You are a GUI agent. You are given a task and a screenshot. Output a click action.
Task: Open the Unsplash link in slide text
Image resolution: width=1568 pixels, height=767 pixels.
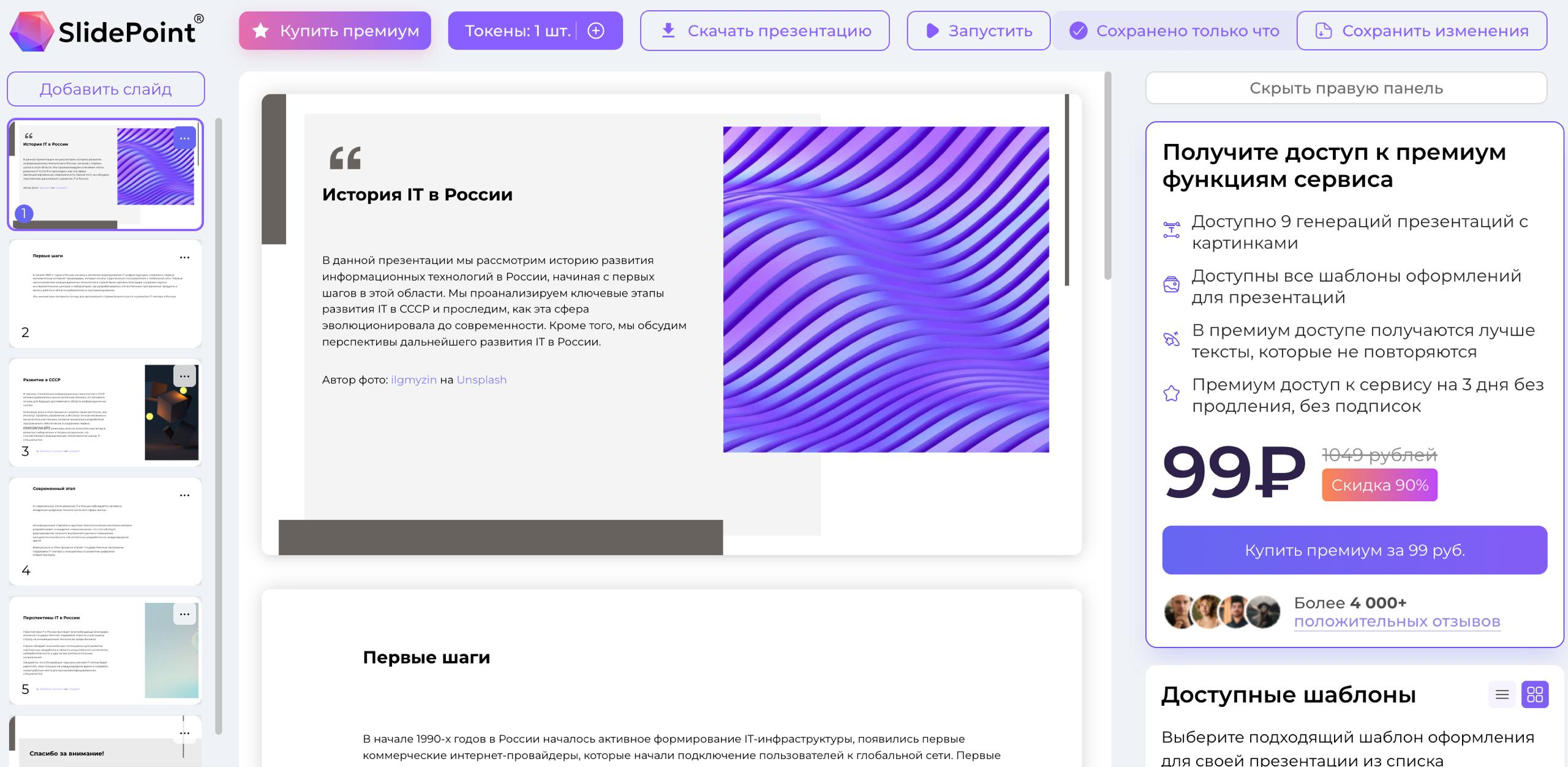click(481, 380)
